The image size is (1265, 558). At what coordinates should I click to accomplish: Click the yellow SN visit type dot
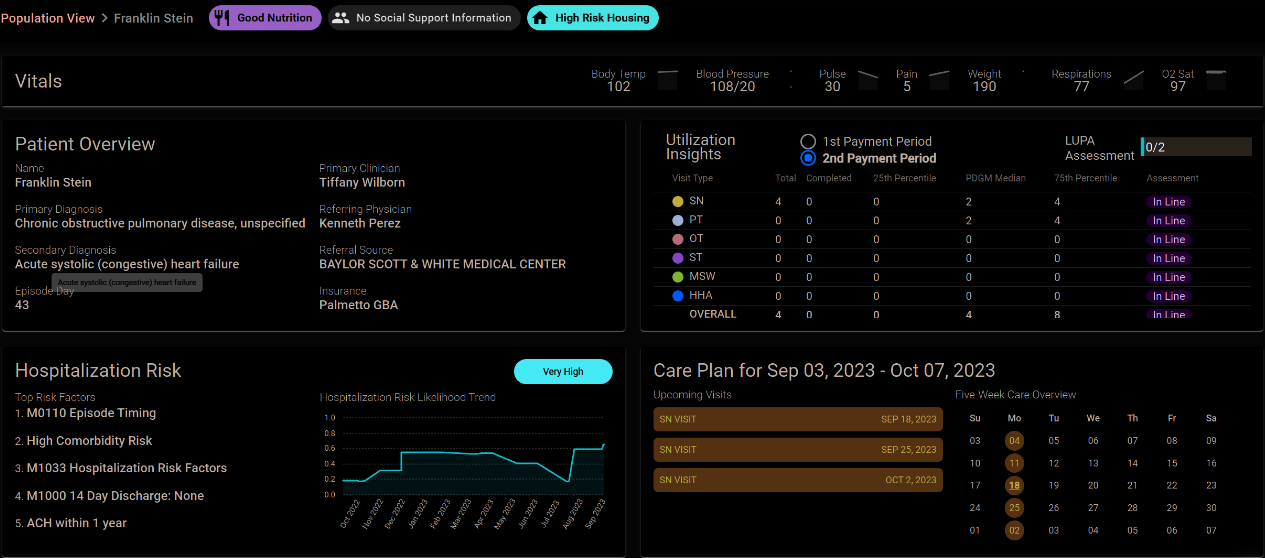(x=678, y=202)
